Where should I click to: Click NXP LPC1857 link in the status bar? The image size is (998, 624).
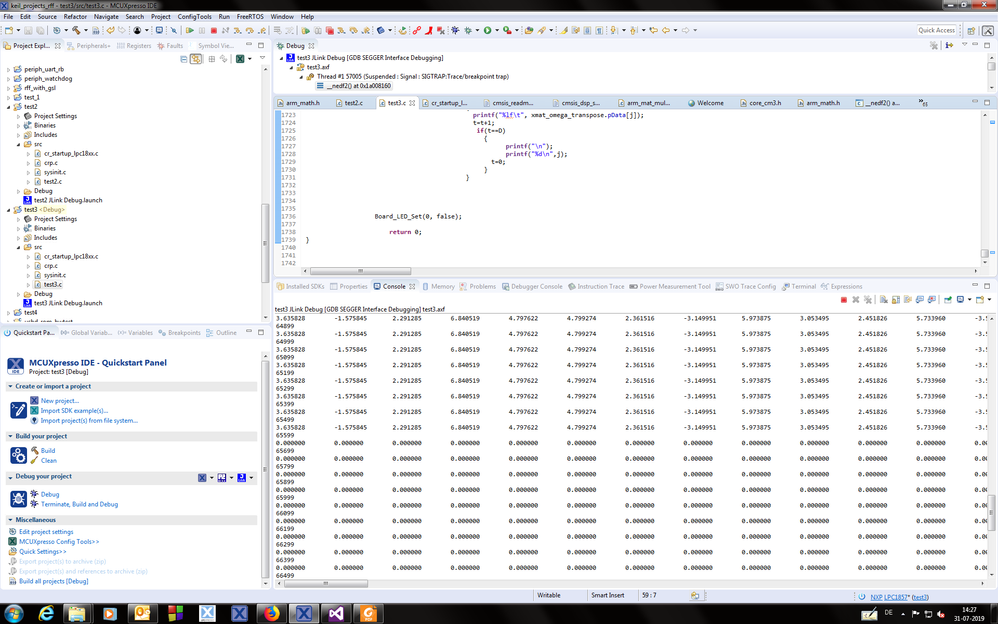point(889,597)
